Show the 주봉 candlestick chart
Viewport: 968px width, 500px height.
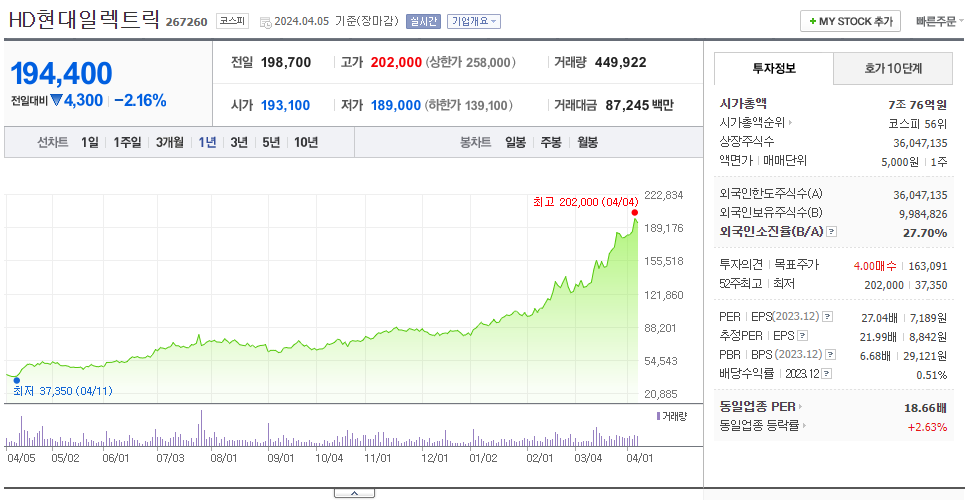pyautogui.click(x=551, y=143)
